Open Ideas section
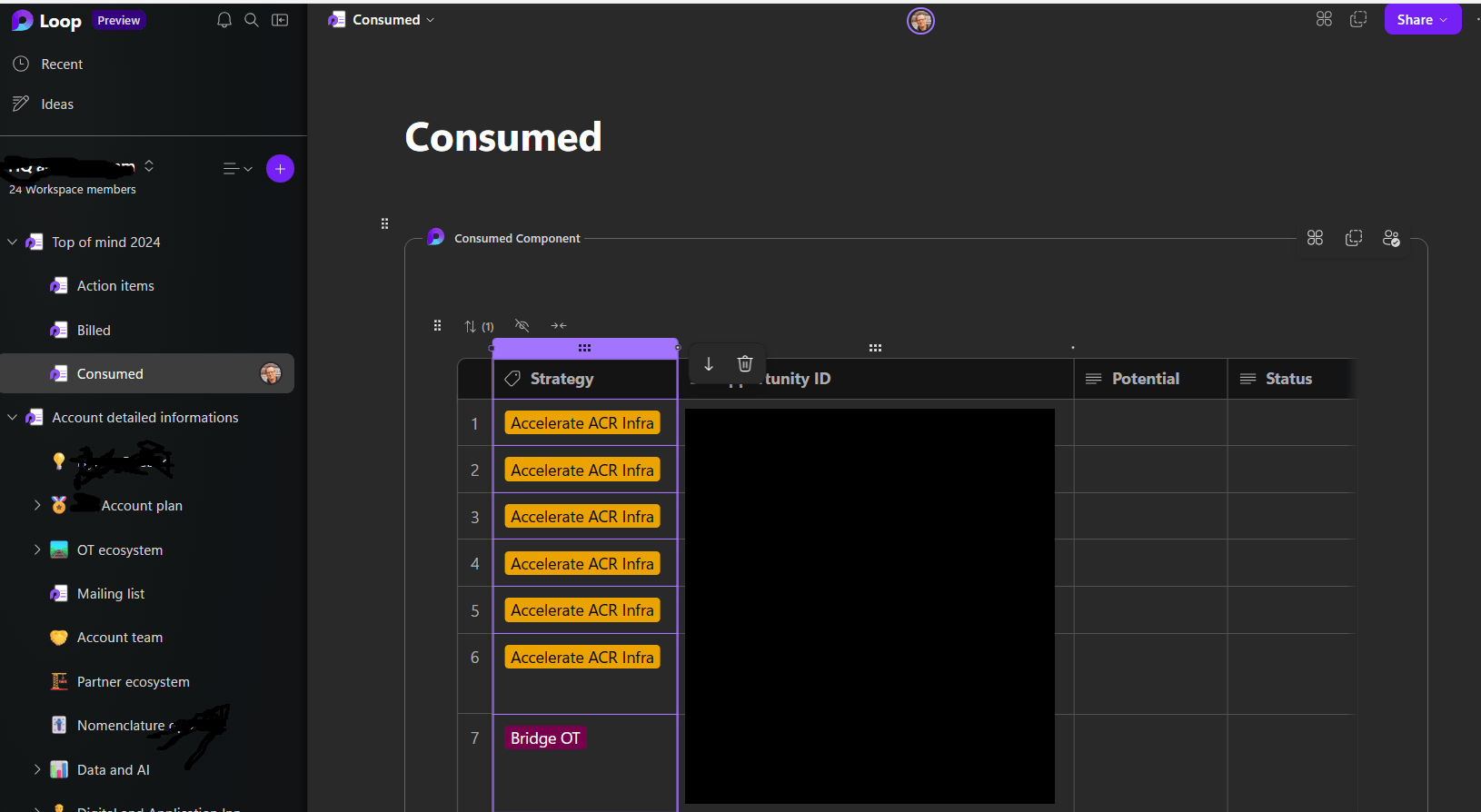 57,104
